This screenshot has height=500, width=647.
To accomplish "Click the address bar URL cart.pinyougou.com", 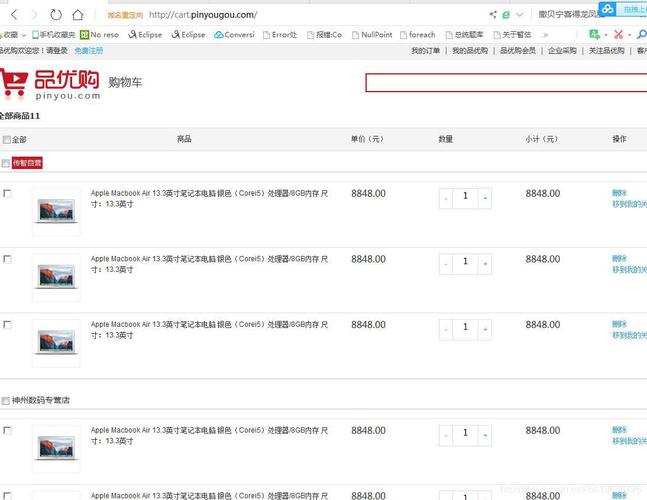I will click(x=203, y=15).
